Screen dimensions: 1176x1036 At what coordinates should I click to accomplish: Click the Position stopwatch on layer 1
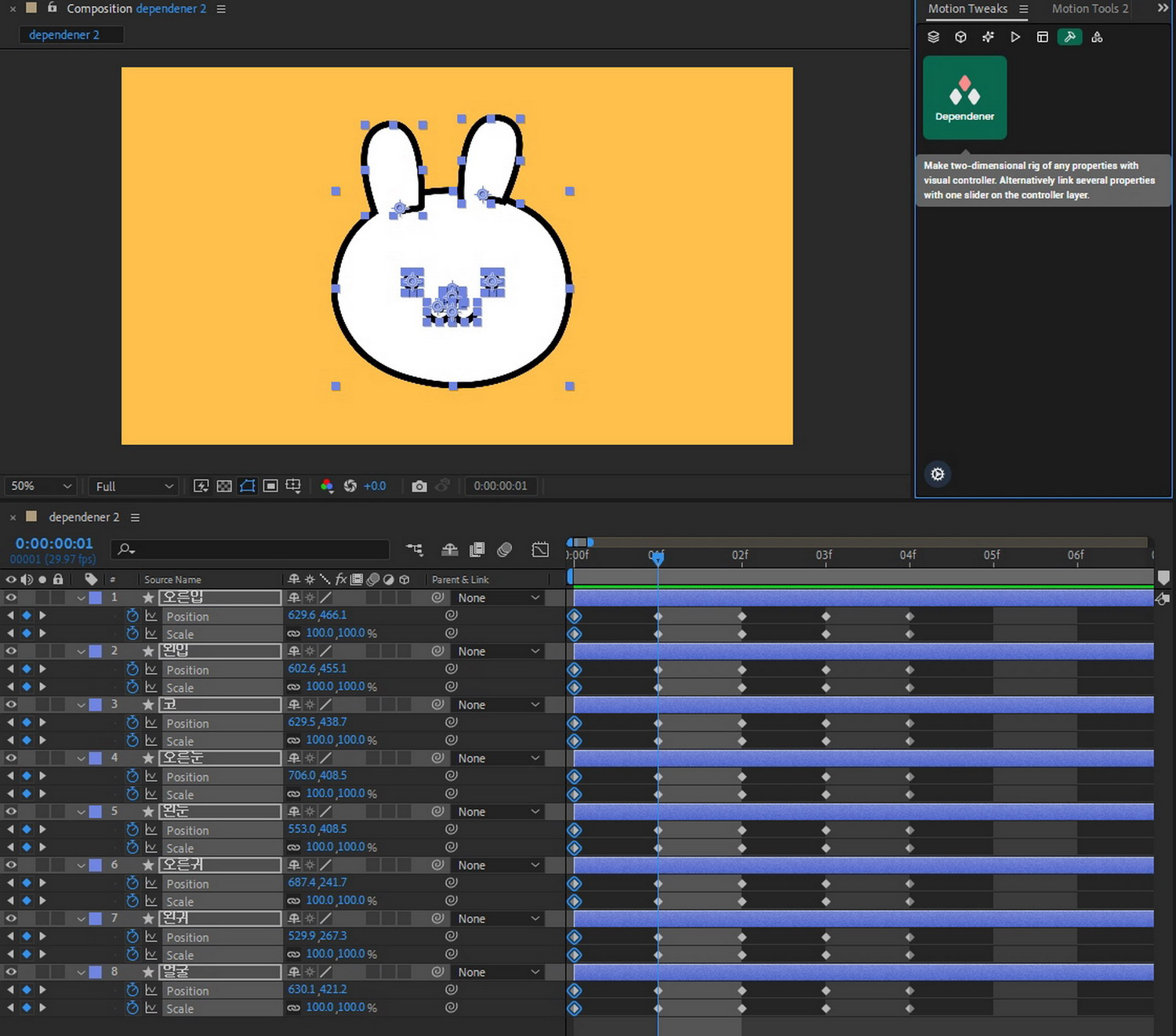click(132, 616)
